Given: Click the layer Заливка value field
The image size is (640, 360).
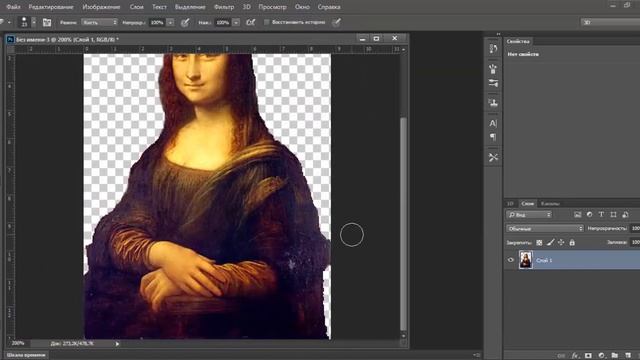Looking at the screenshot, I should click(635, 242).
